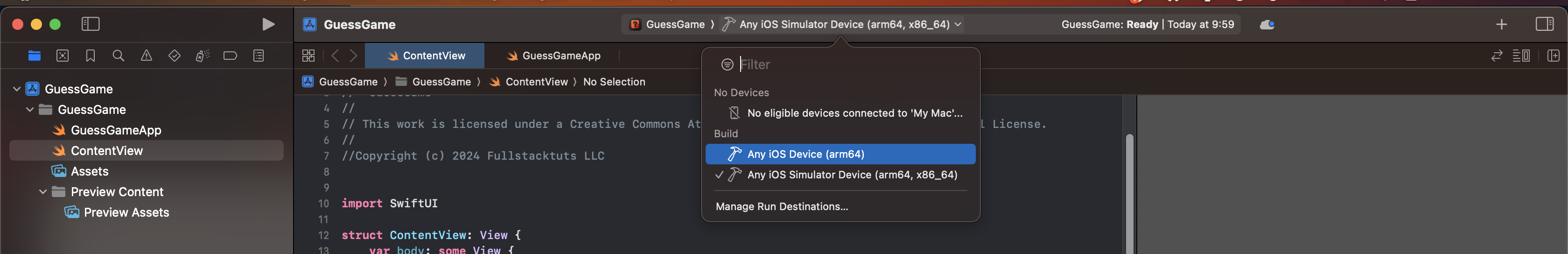Show the issue navigator
The image size is (1568, 254).
tap(147, 56)
